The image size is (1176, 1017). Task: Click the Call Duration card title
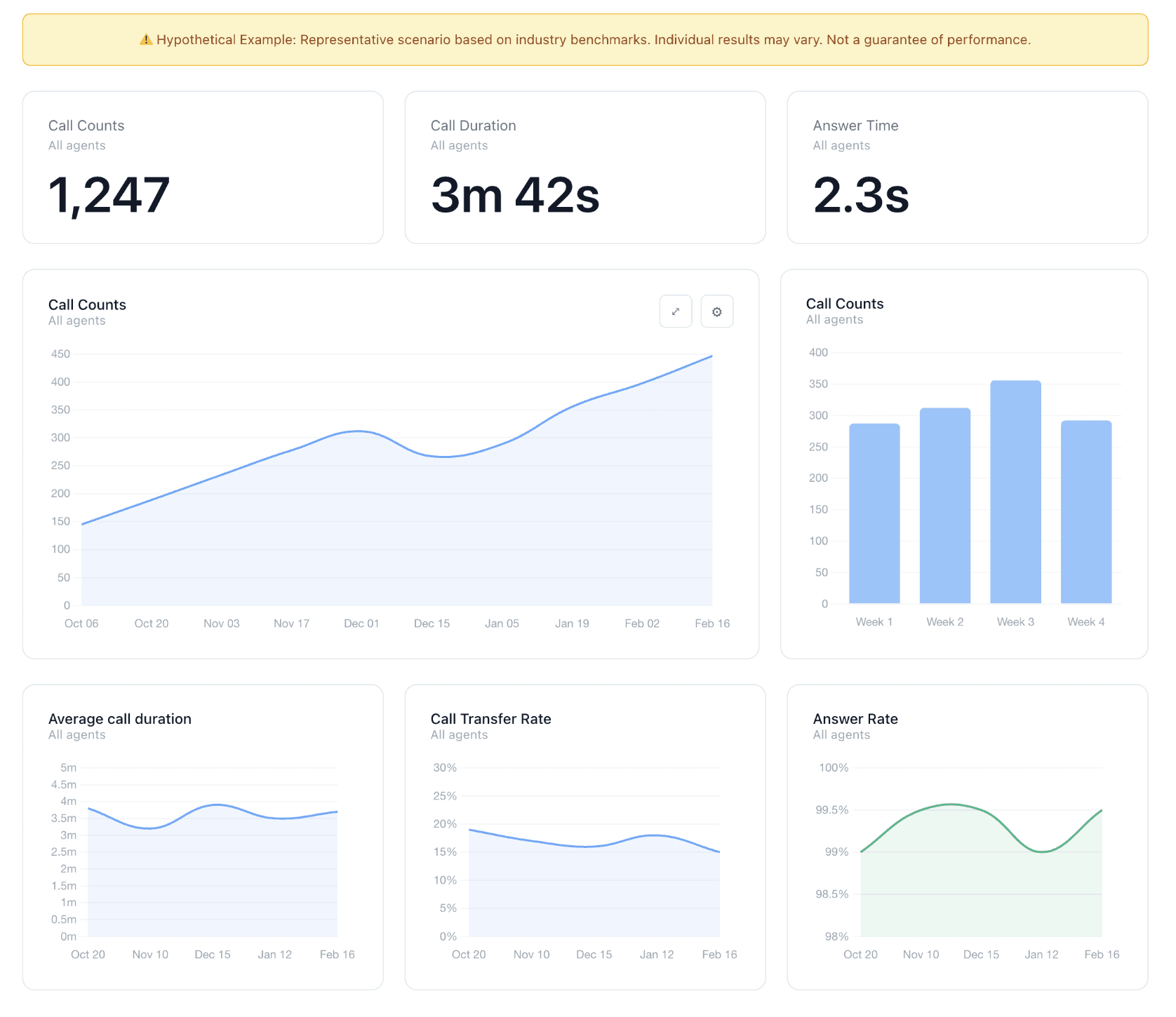coord(474,126)
